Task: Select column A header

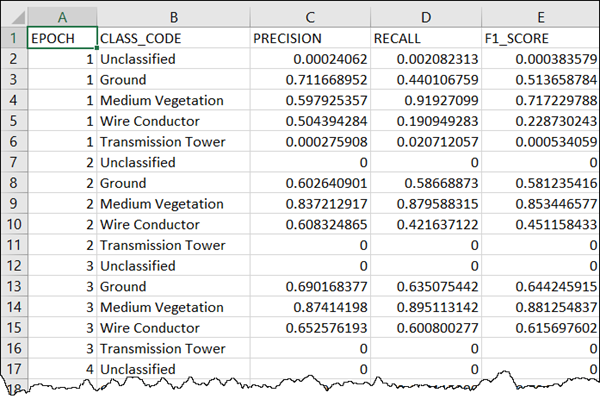Action: coord(62,17)
